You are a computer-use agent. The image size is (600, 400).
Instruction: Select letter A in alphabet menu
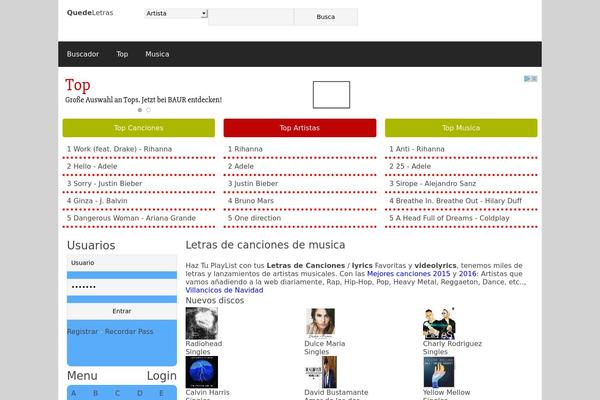[74, 393]
